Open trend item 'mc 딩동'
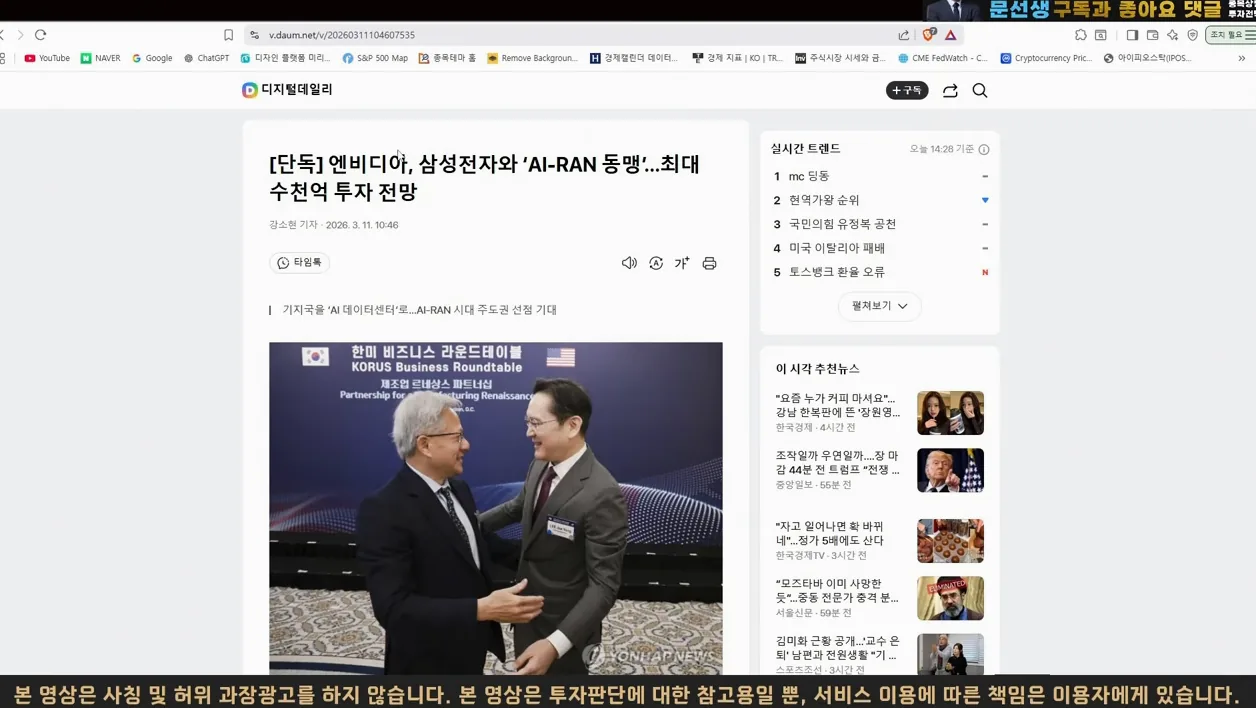Screen dimensions: 1256x708 [809, 176]
